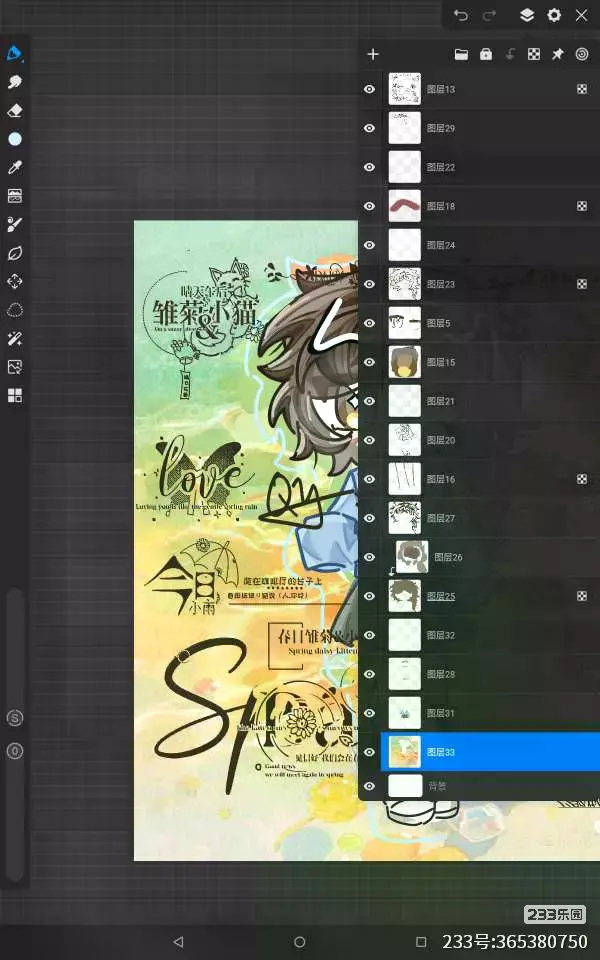Screen dimensions: 600x960
Task: Select the leaf shape tool
Action: 15,253
